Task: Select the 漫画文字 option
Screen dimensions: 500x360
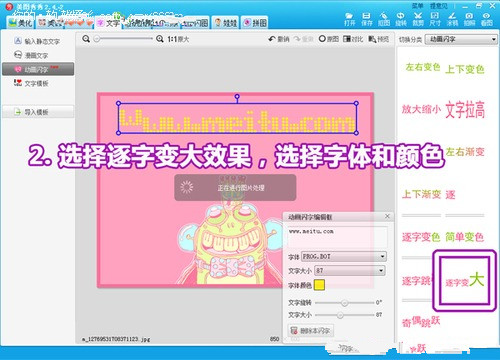Action: (x=31, y=55)
